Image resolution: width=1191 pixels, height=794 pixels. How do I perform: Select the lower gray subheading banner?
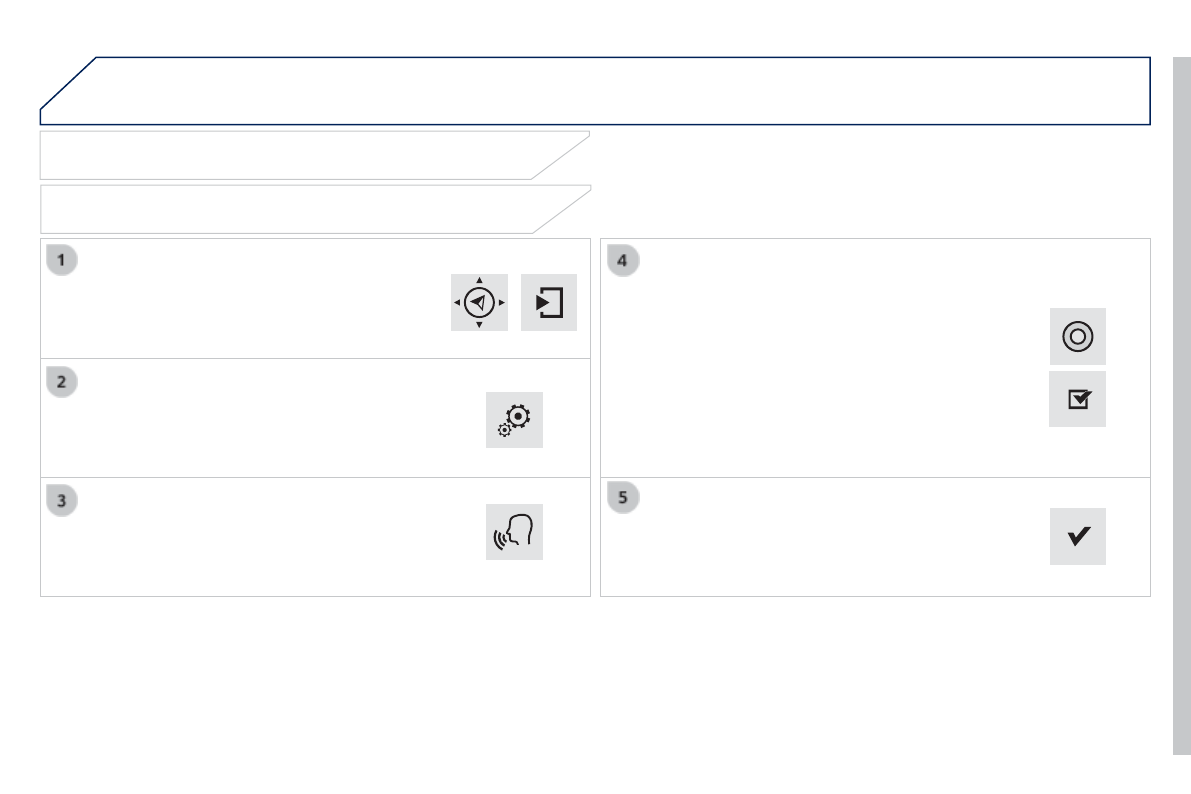point(300,209)
